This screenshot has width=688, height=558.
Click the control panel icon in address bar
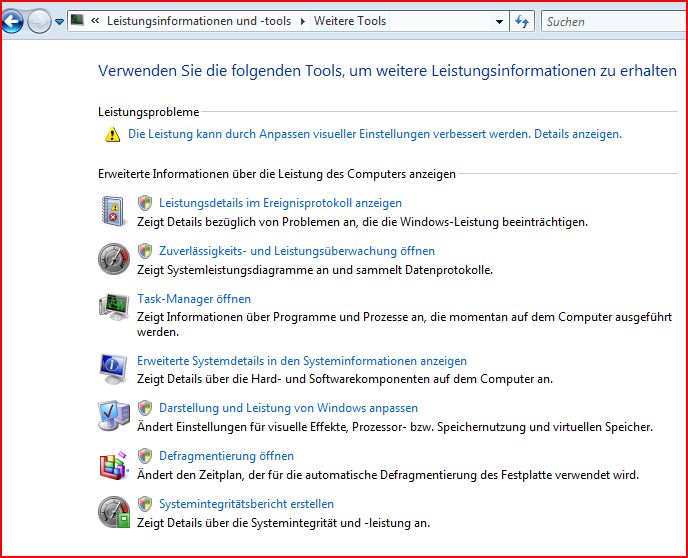tap(78, 20)
